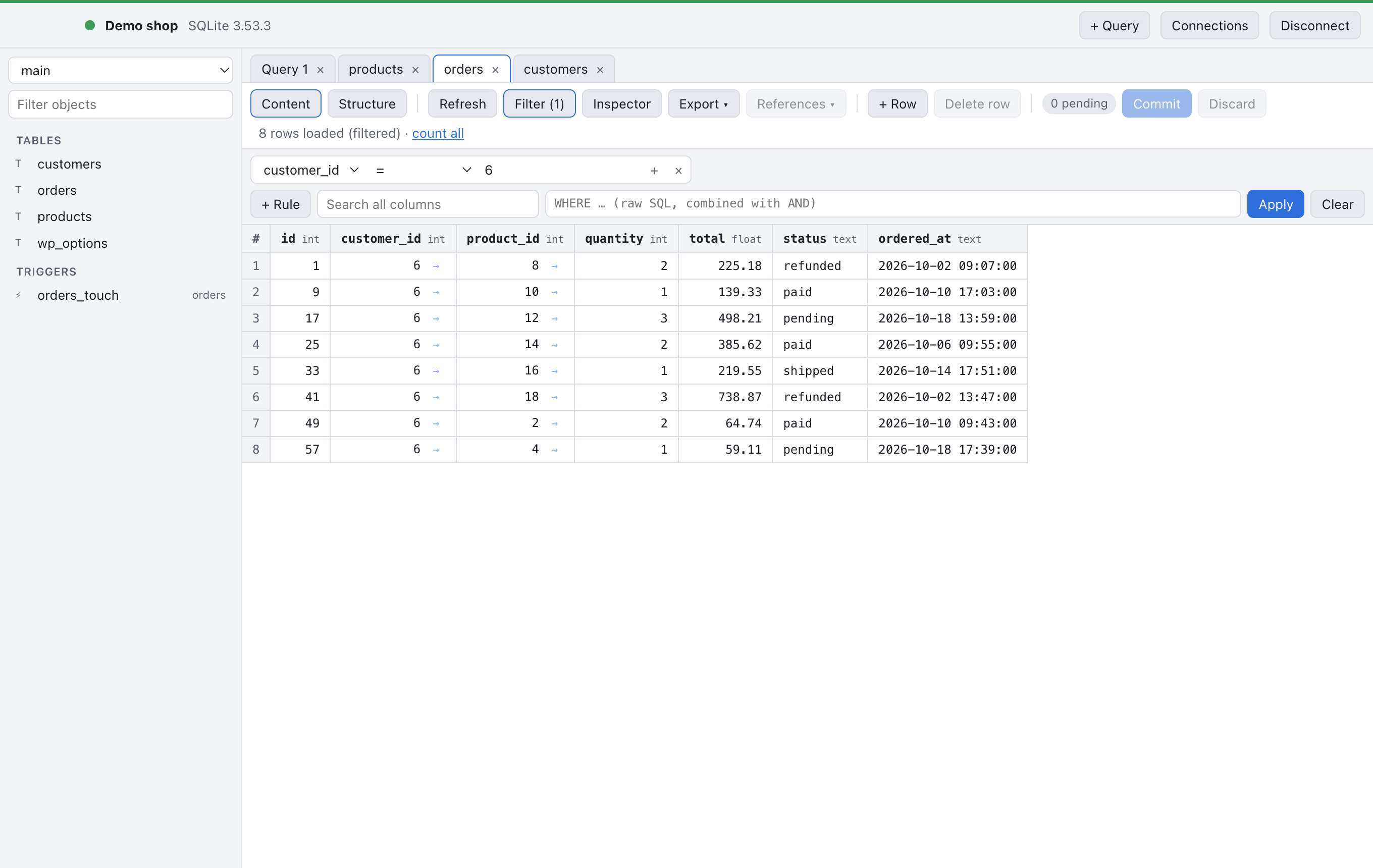Screen dimensions: 1373x868
Task: Sort by the total column header
Action: 725,239
